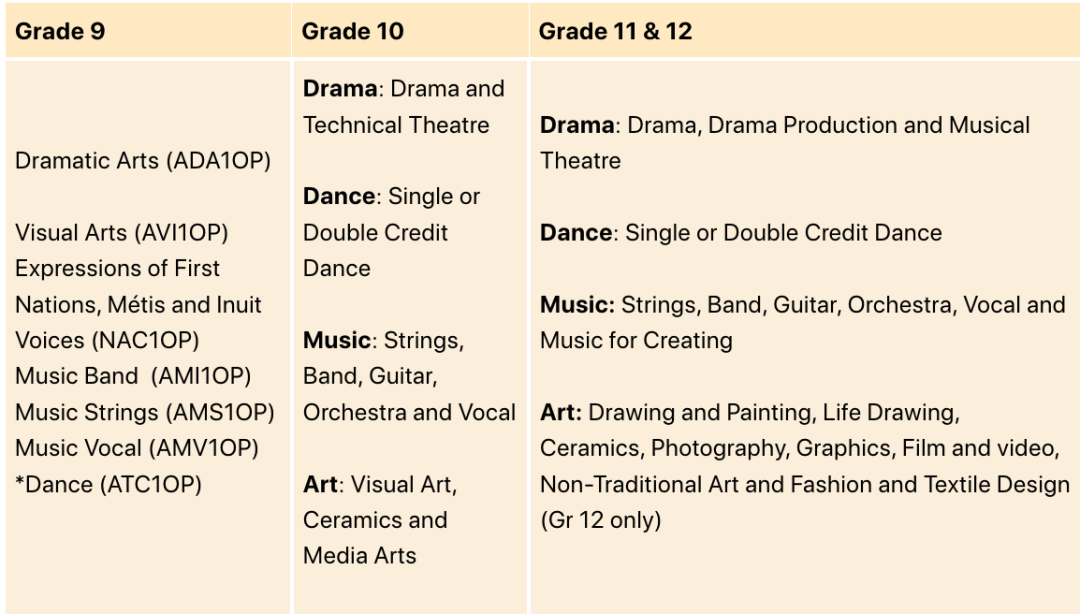Click Visual Arts (AVI1OP) entry
The height and width of the screenshot is (614, 1080).
(x=121, y=233)
